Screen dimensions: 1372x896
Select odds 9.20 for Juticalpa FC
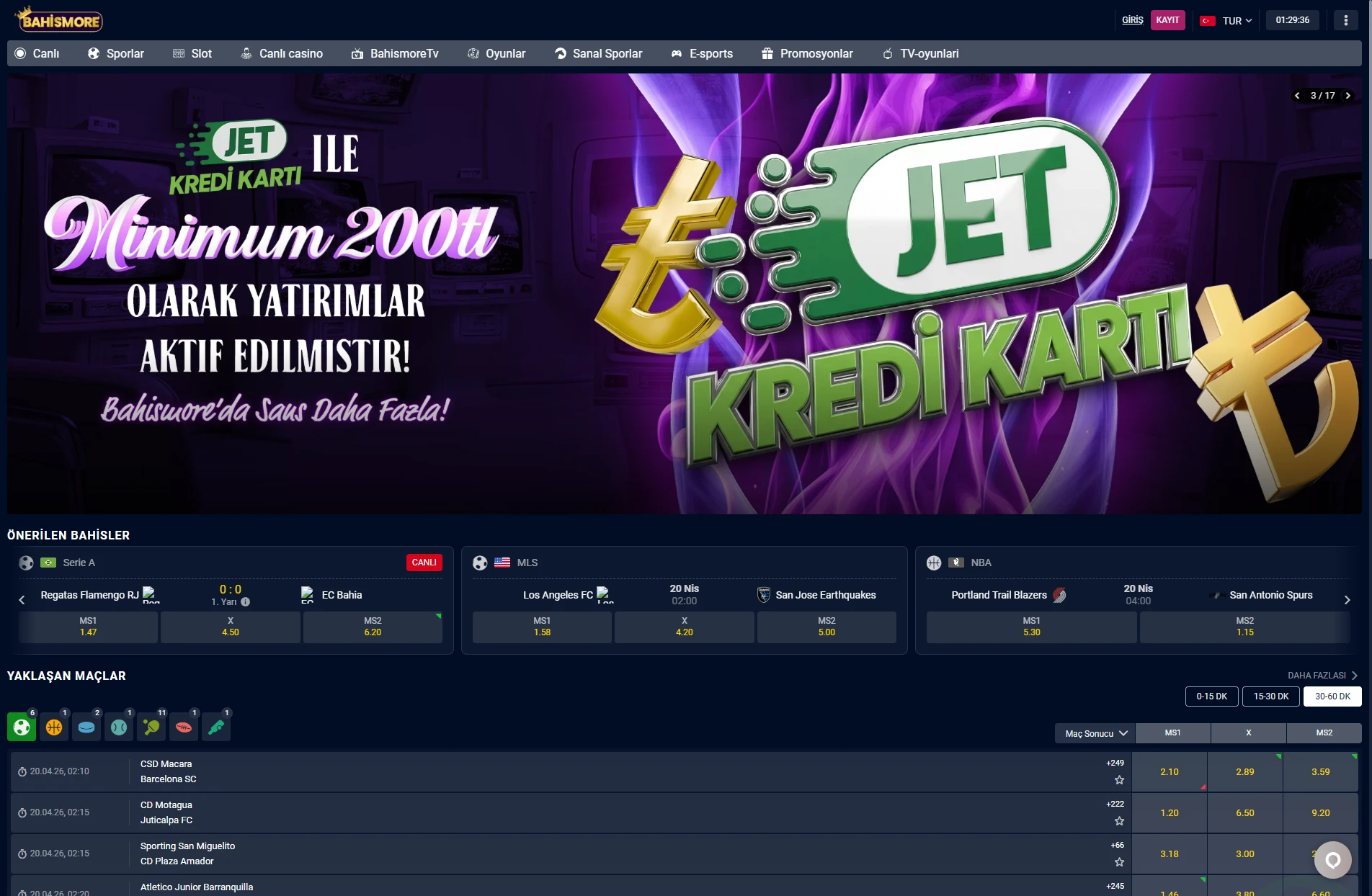coord(1321,813)
